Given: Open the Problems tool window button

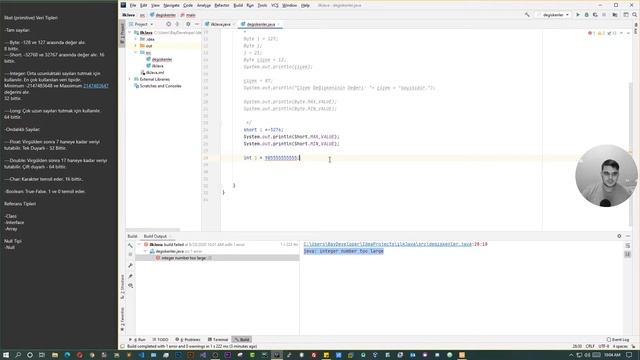Looking at the screenshot, I should point(188,340).
